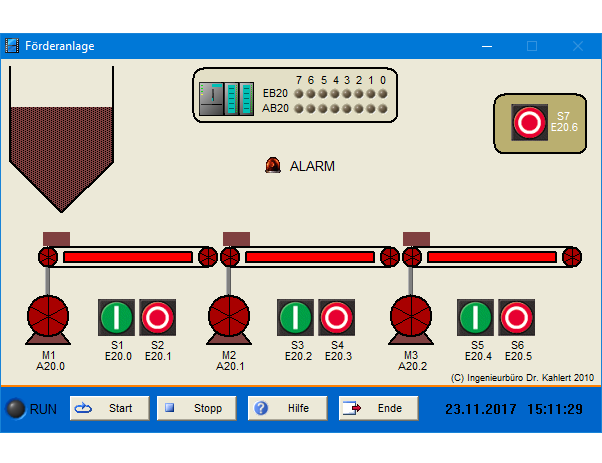Click the second conveyor belt red bar

tap(310, 257)
